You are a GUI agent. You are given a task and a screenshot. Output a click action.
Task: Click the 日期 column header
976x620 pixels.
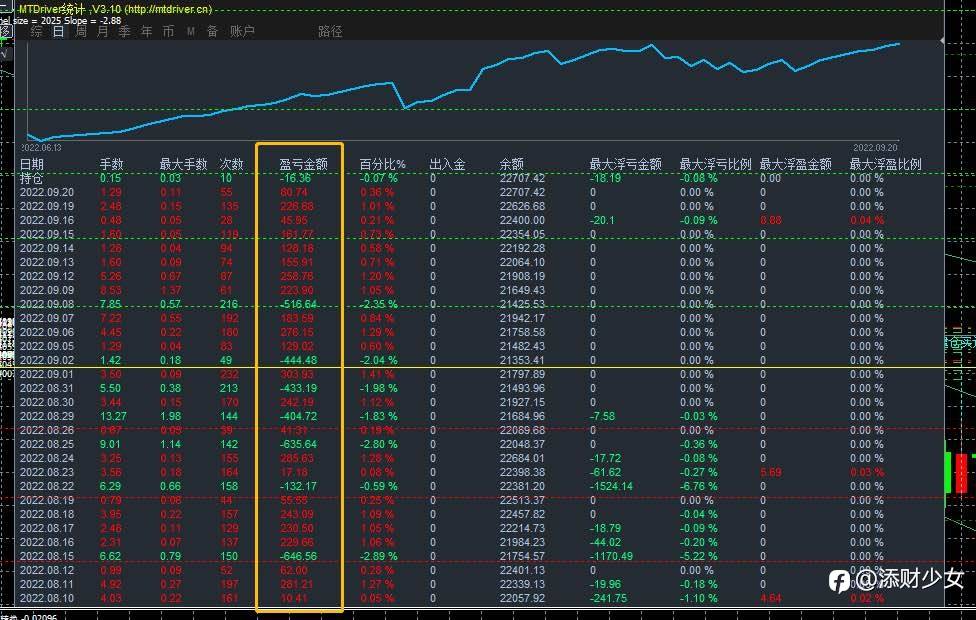coord(32,164)
